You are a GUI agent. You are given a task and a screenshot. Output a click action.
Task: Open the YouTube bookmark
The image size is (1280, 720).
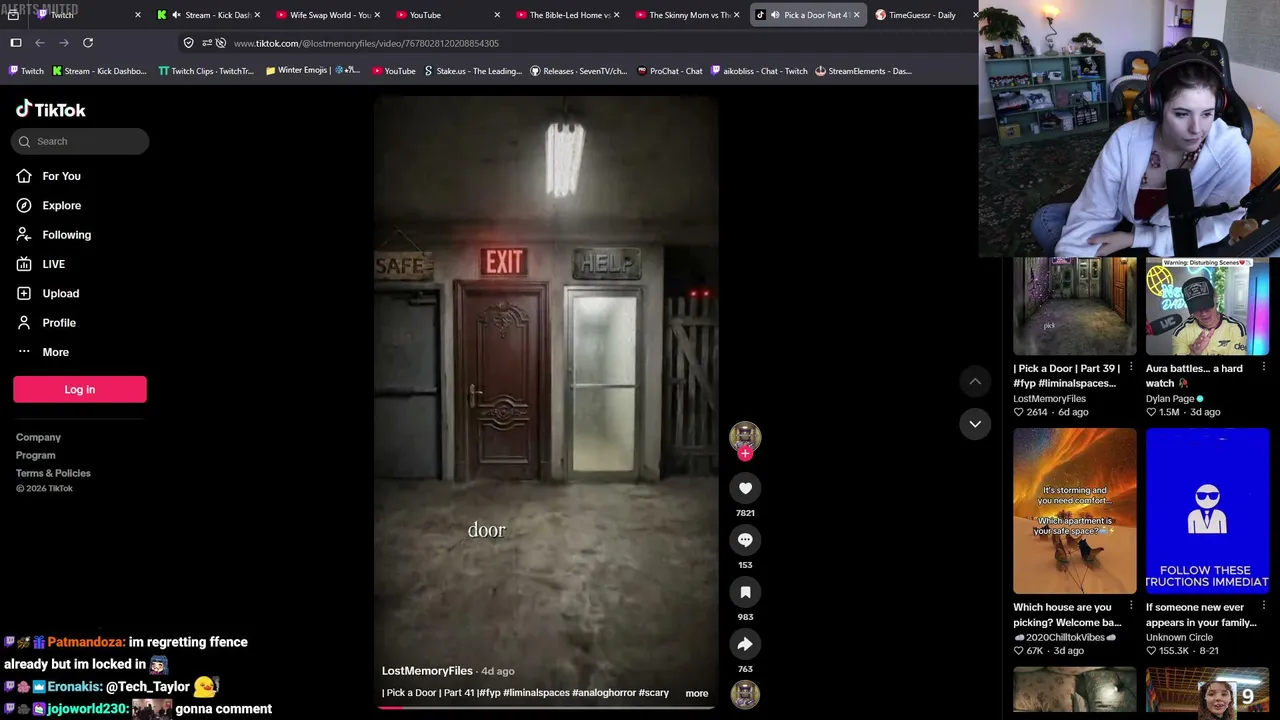coord(393,71)
